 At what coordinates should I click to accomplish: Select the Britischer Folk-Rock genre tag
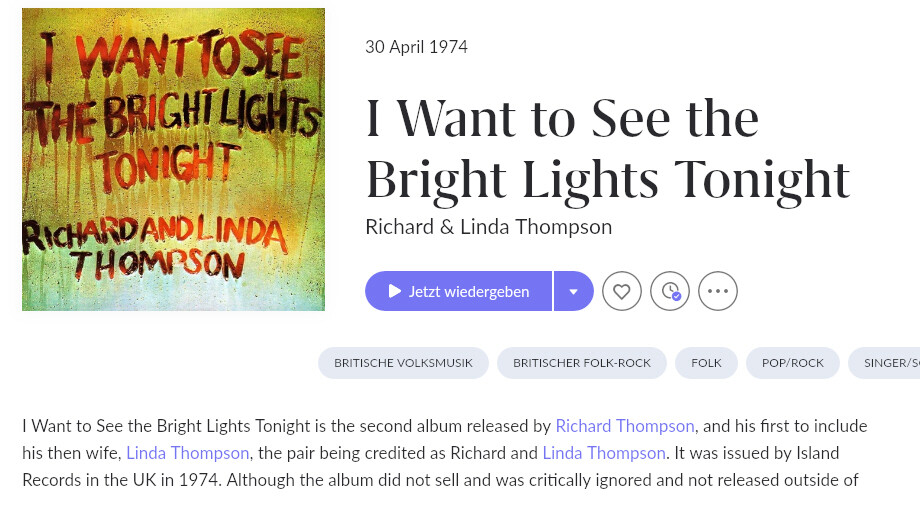[582, 363]
